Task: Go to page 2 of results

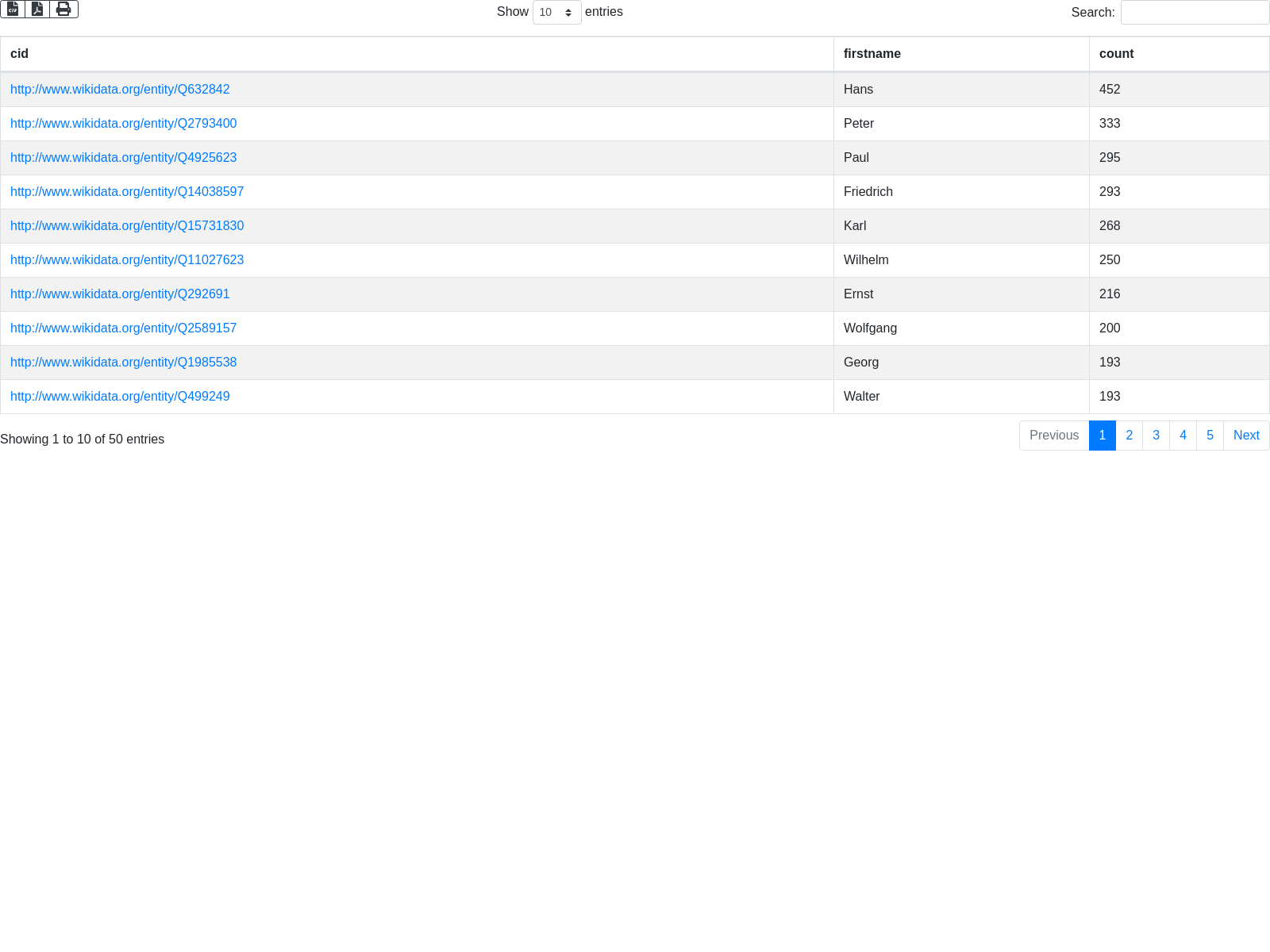Action: tap(1129, 436)
